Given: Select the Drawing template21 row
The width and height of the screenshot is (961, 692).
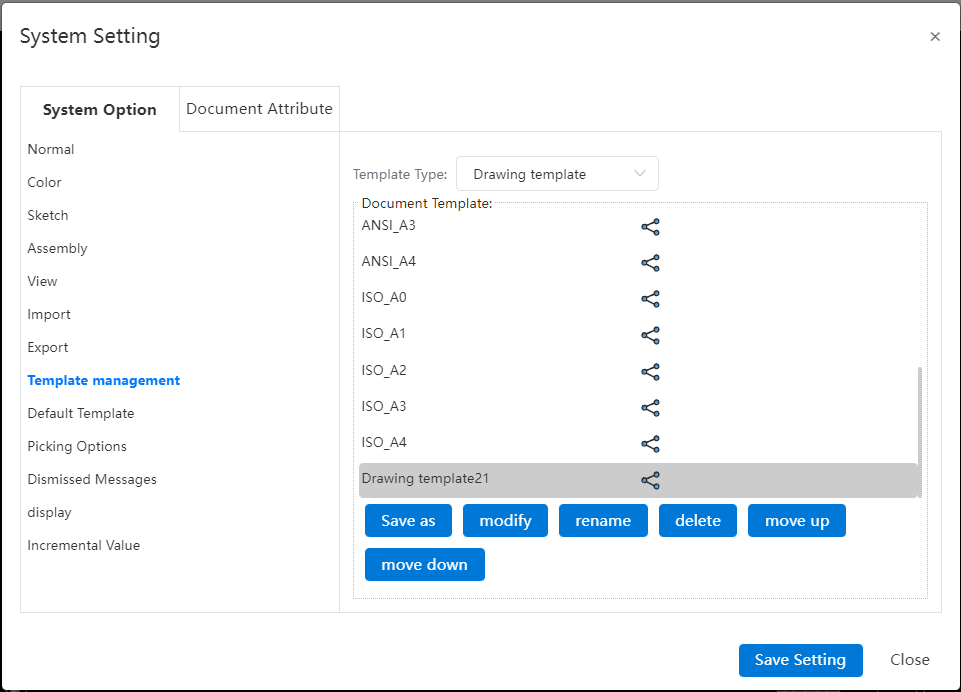Looking at the screenshot, I should pyautogui.click(x=637, y=479).
